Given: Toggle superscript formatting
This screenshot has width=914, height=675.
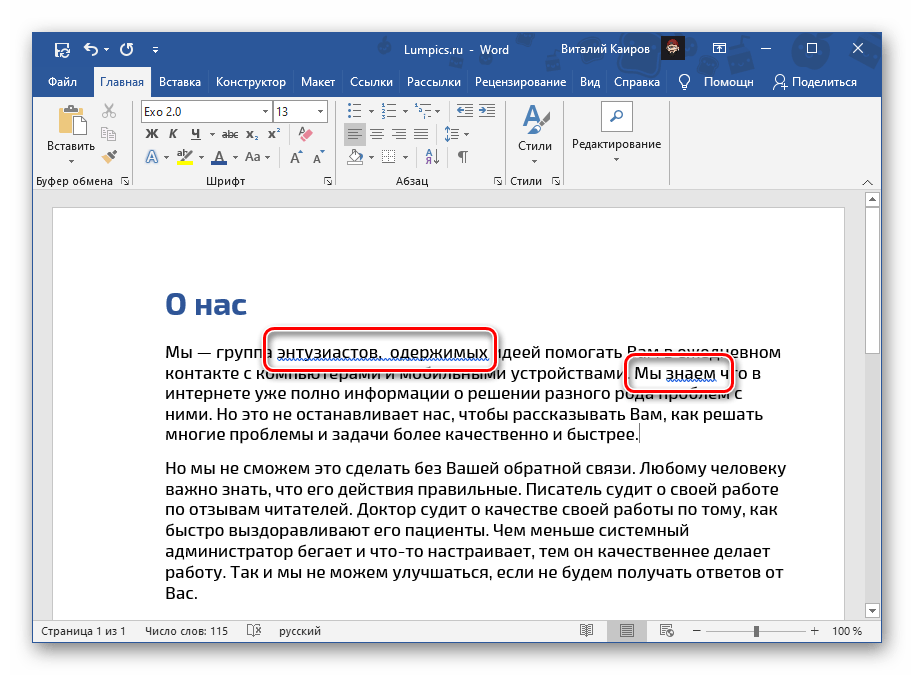Looking at the screenshot, I should tap(274, 134).
